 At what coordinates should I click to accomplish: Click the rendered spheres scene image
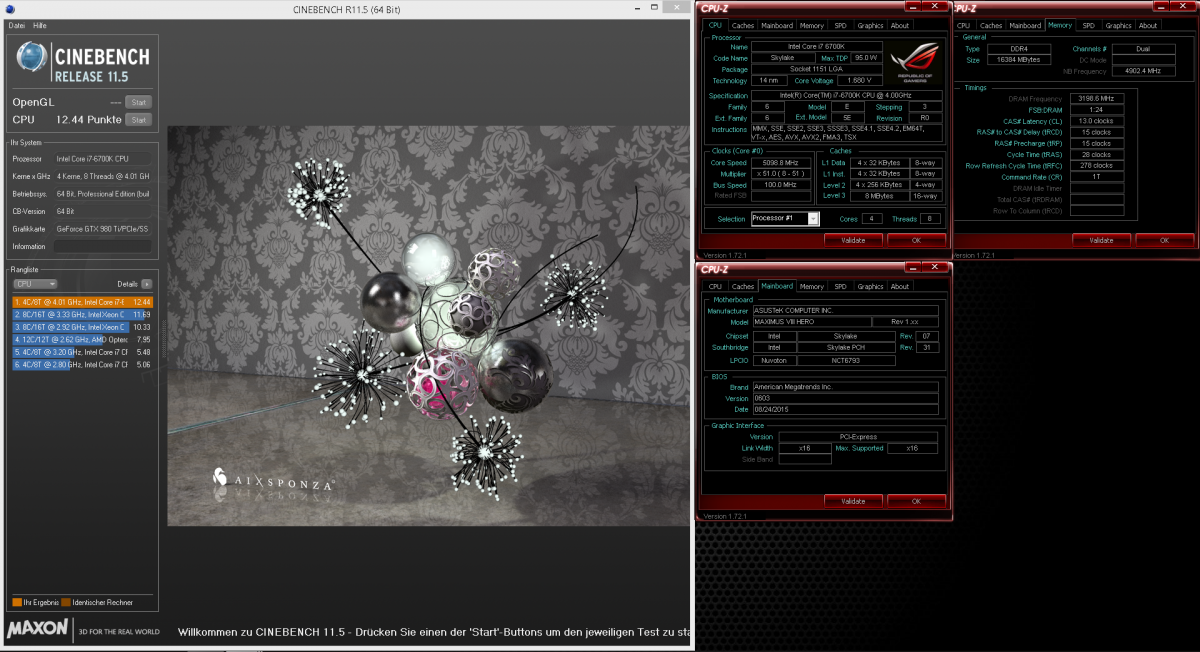(428, 326)
